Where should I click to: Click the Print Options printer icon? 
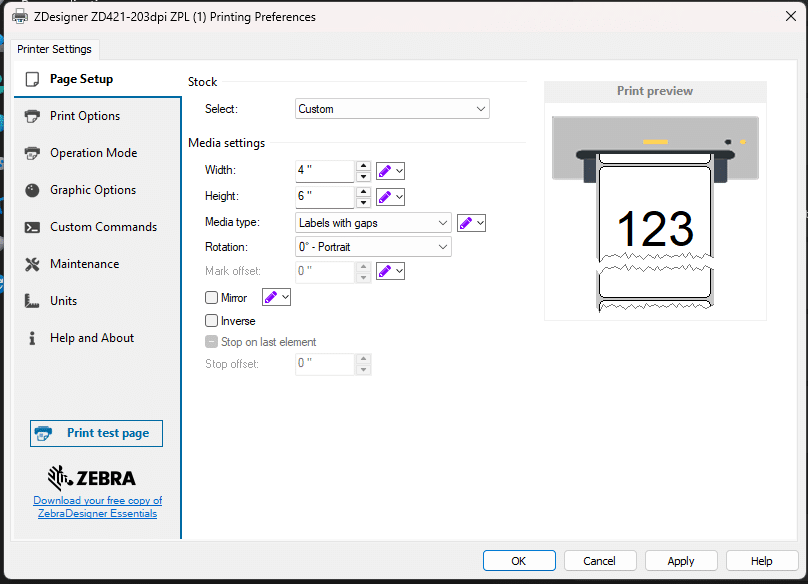32,116
